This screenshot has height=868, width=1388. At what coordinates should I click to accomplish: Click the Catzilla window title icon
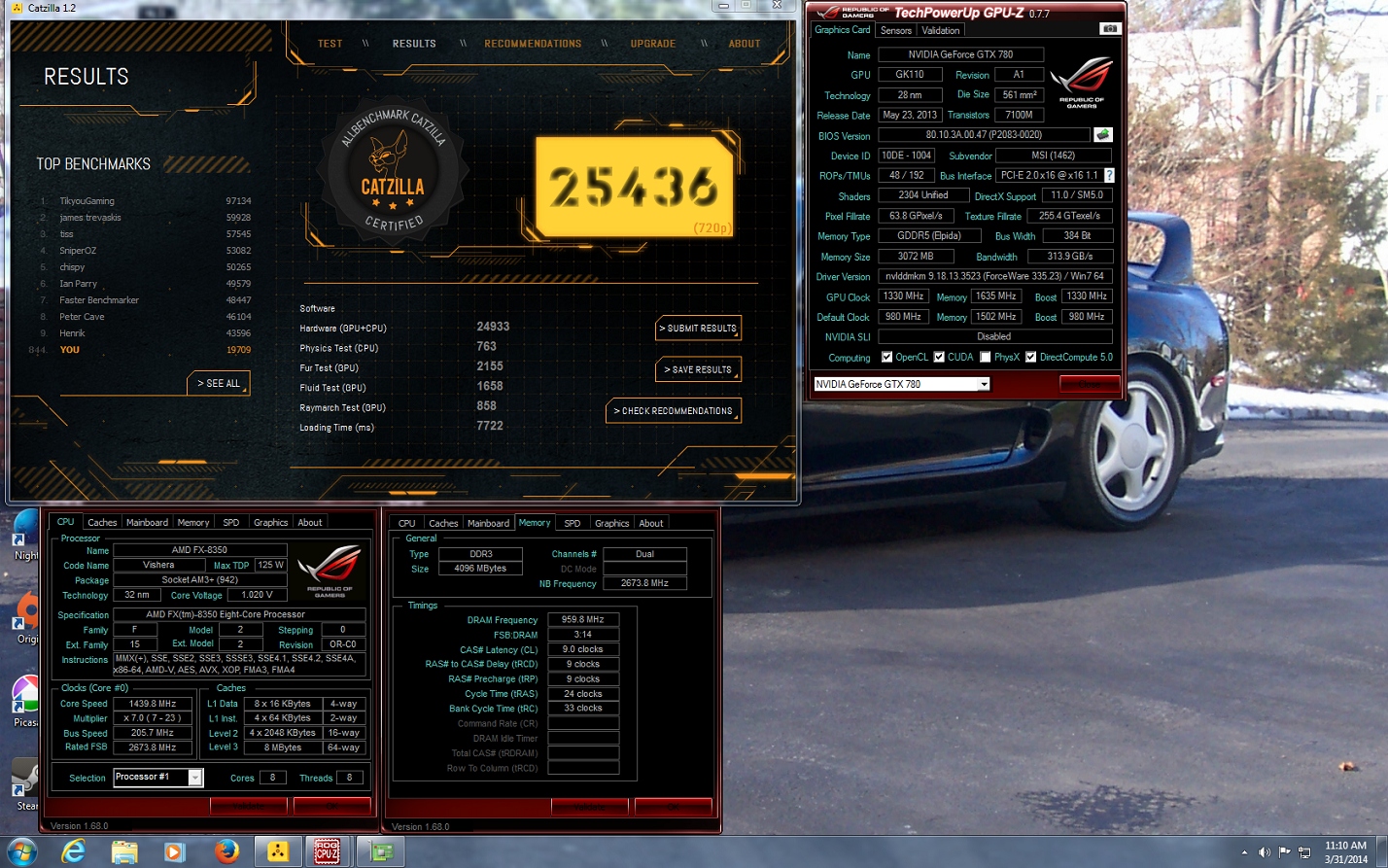tap(17, 8)
